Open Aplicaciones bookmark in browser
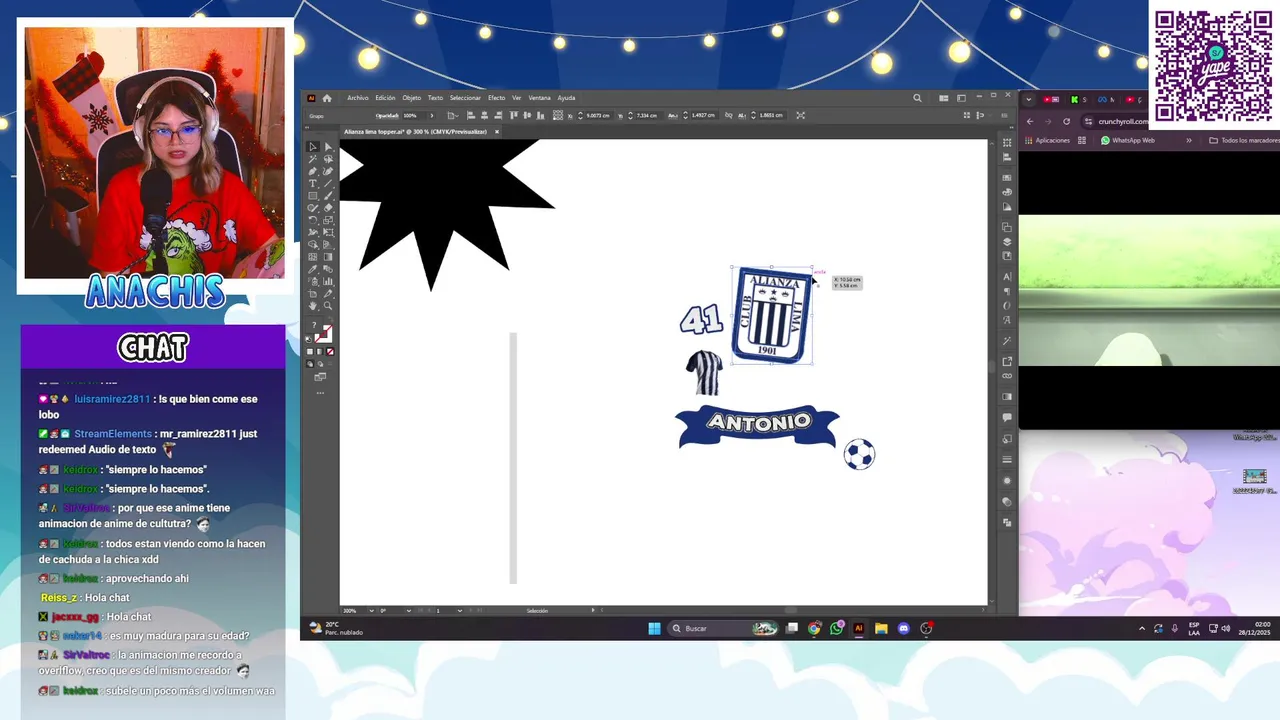 pos(1047,141)
